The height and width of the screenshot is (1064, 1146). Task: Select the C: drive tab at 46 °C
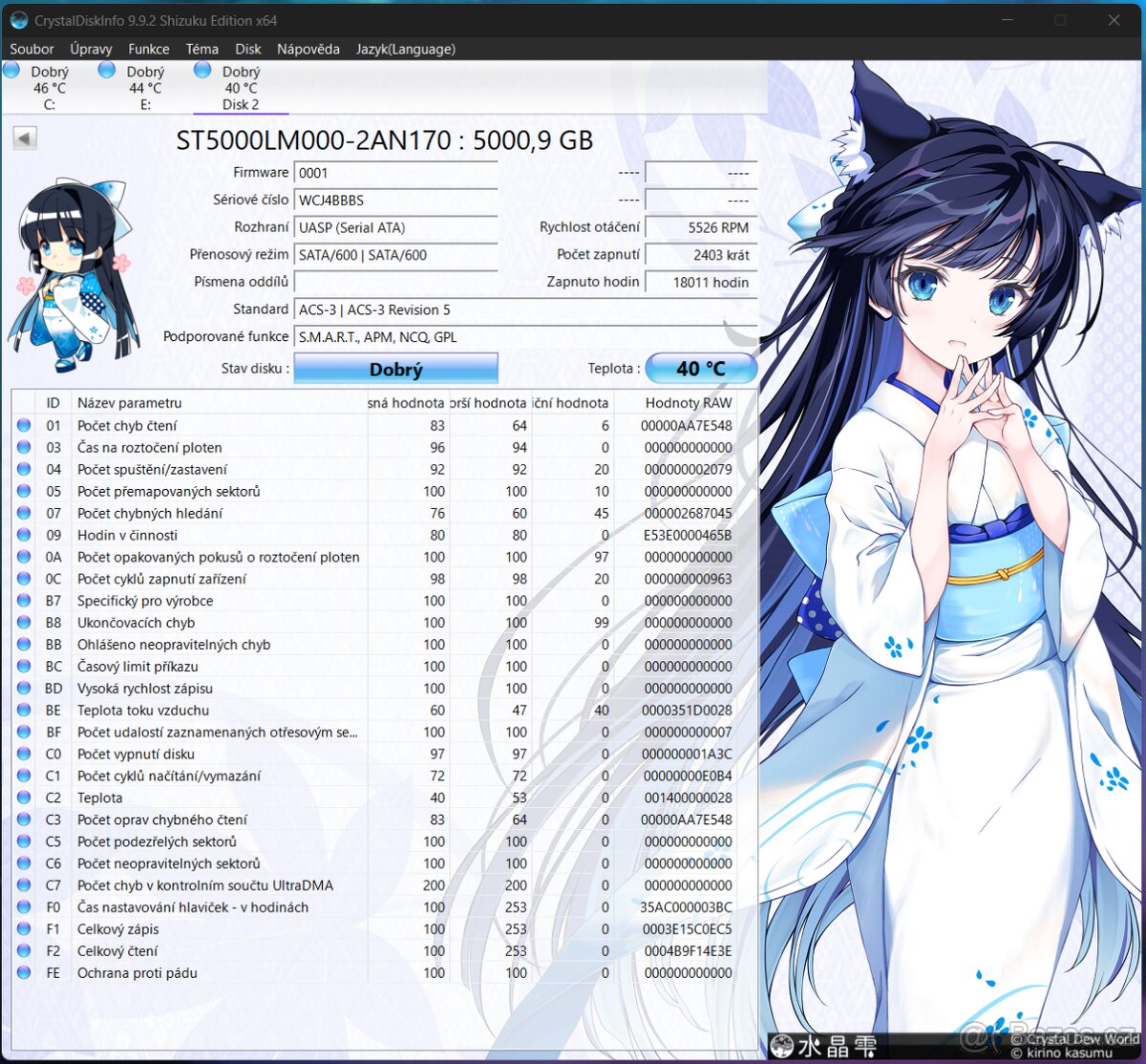coord(49,87)
